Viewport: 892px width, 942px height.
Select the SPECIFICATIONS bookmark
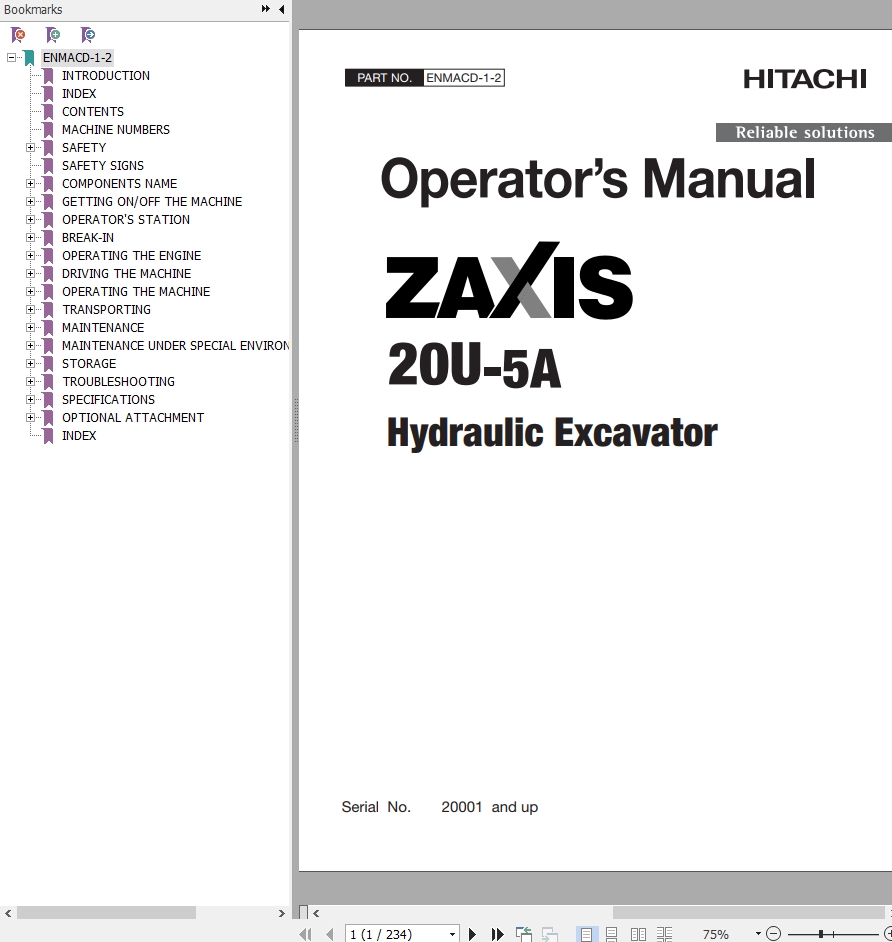click(x=108, y=400)
